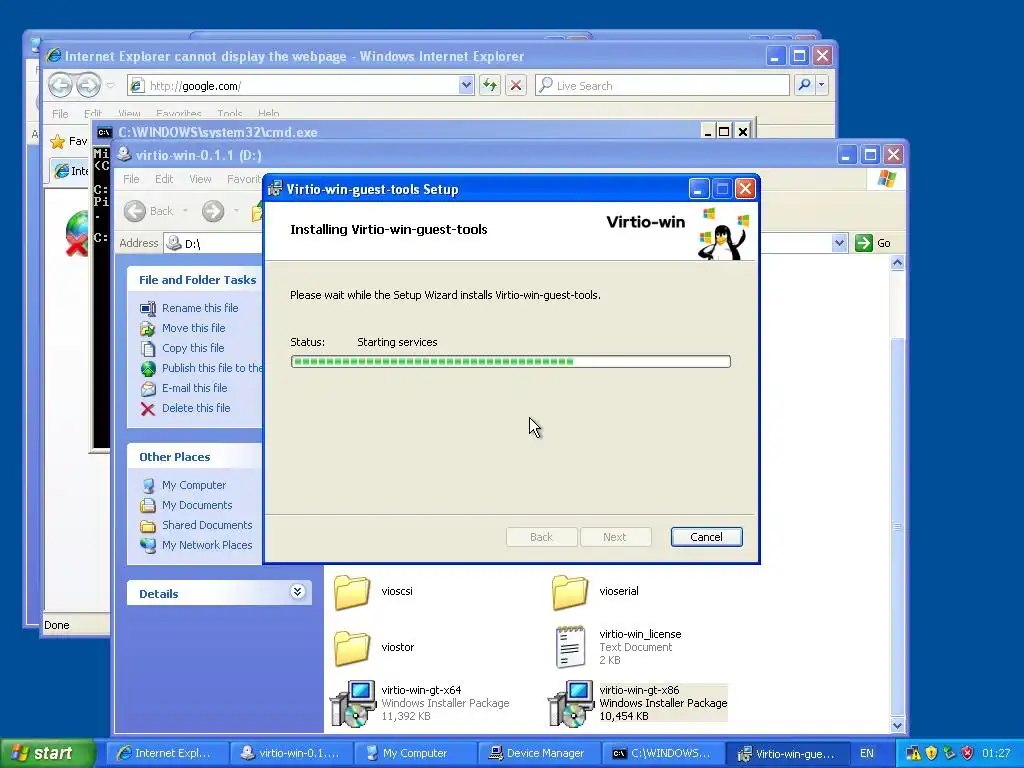Select the vioserial folder icon
Viewport: 1024px width, 768px height.
tap(569, 592)
